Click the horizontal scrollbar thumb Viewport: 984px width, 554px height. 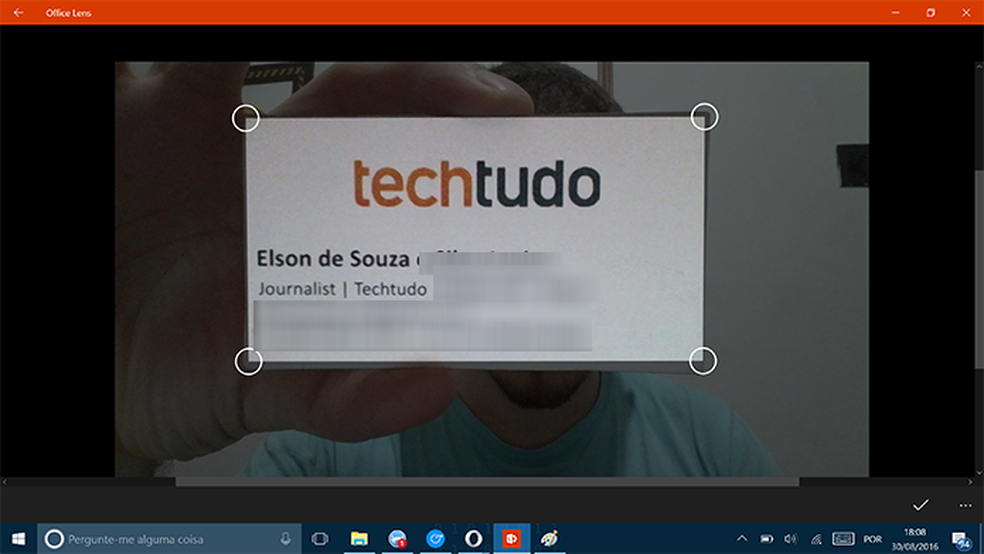coord(487,482)
